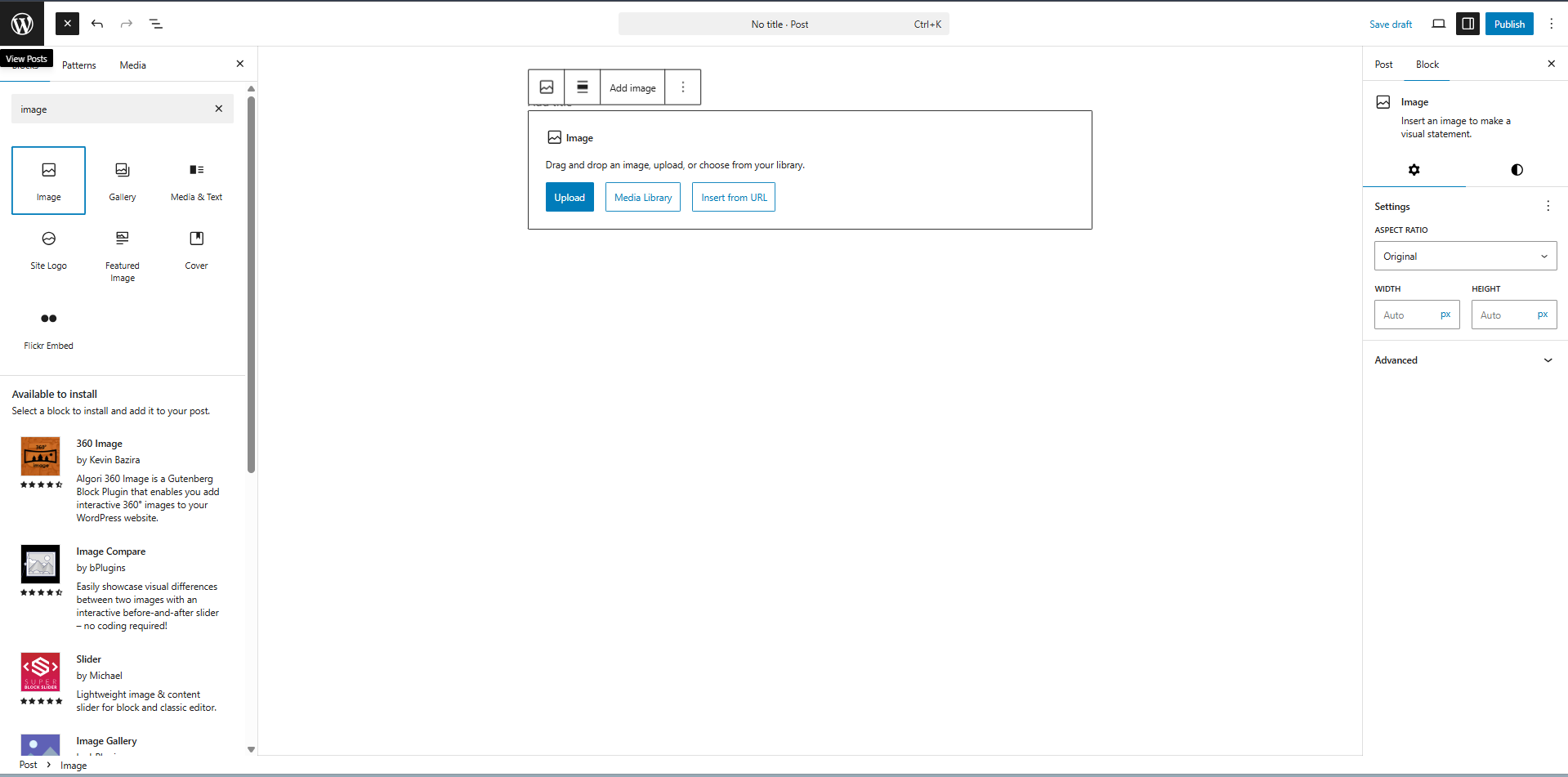Open the Aspect Ratio dropdown
This screenshot has width=1568, height=777.
click(x=1464, y=256)
